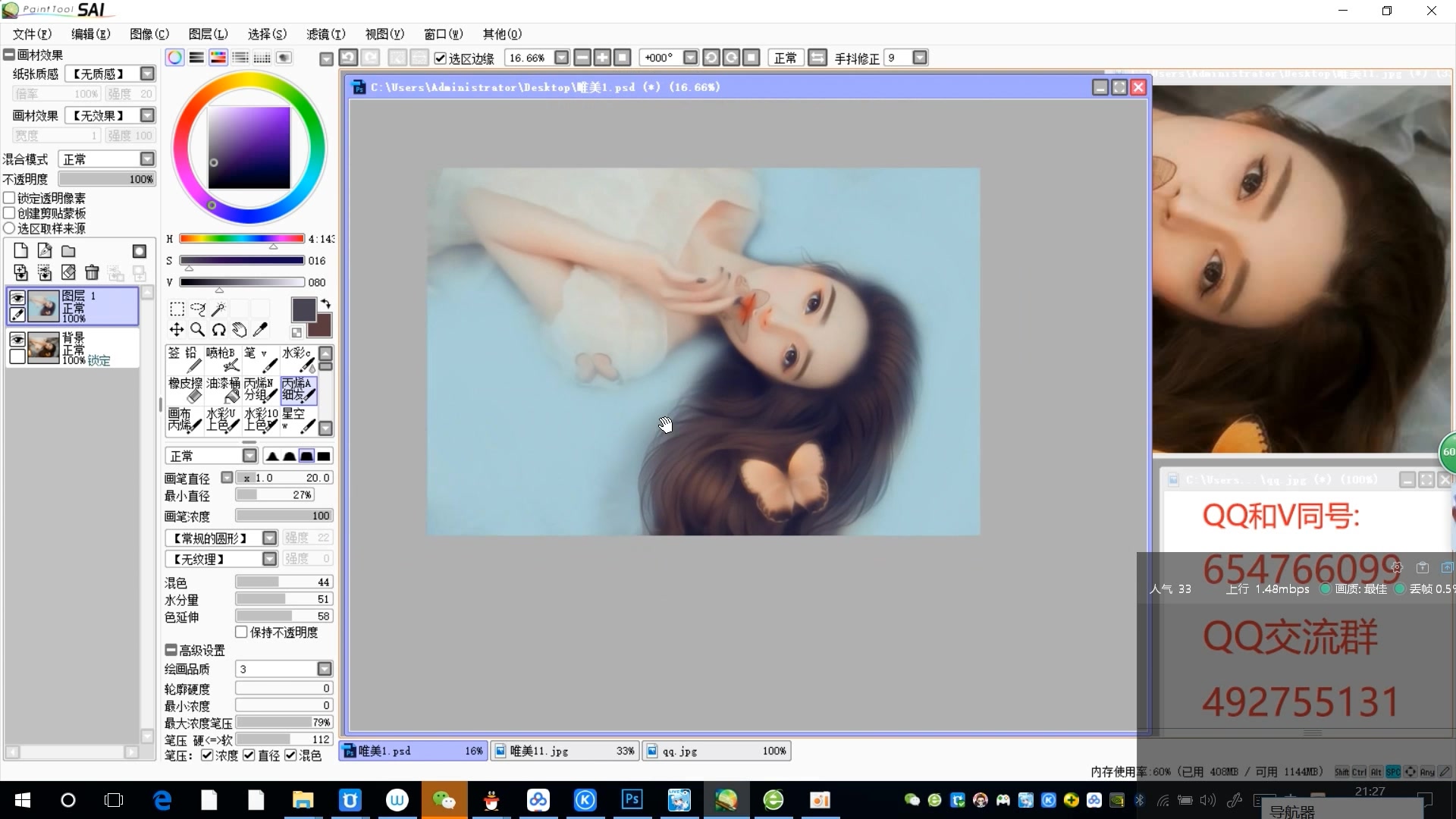The image size is (1456, 819).
Task: Choose the eyedropper color picker tool
Action: [x=260, y=329]
